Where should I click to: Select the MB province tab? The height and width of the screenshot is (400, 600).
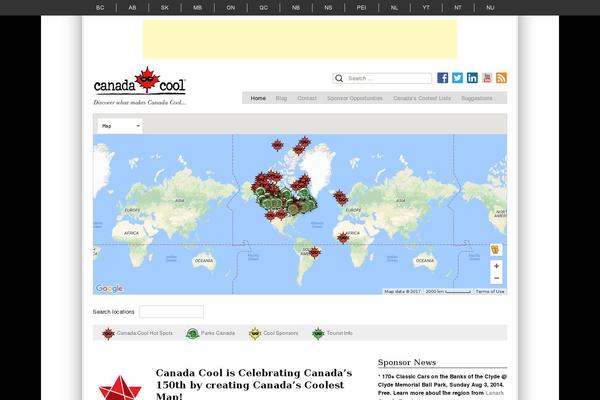tap(197, 8)
